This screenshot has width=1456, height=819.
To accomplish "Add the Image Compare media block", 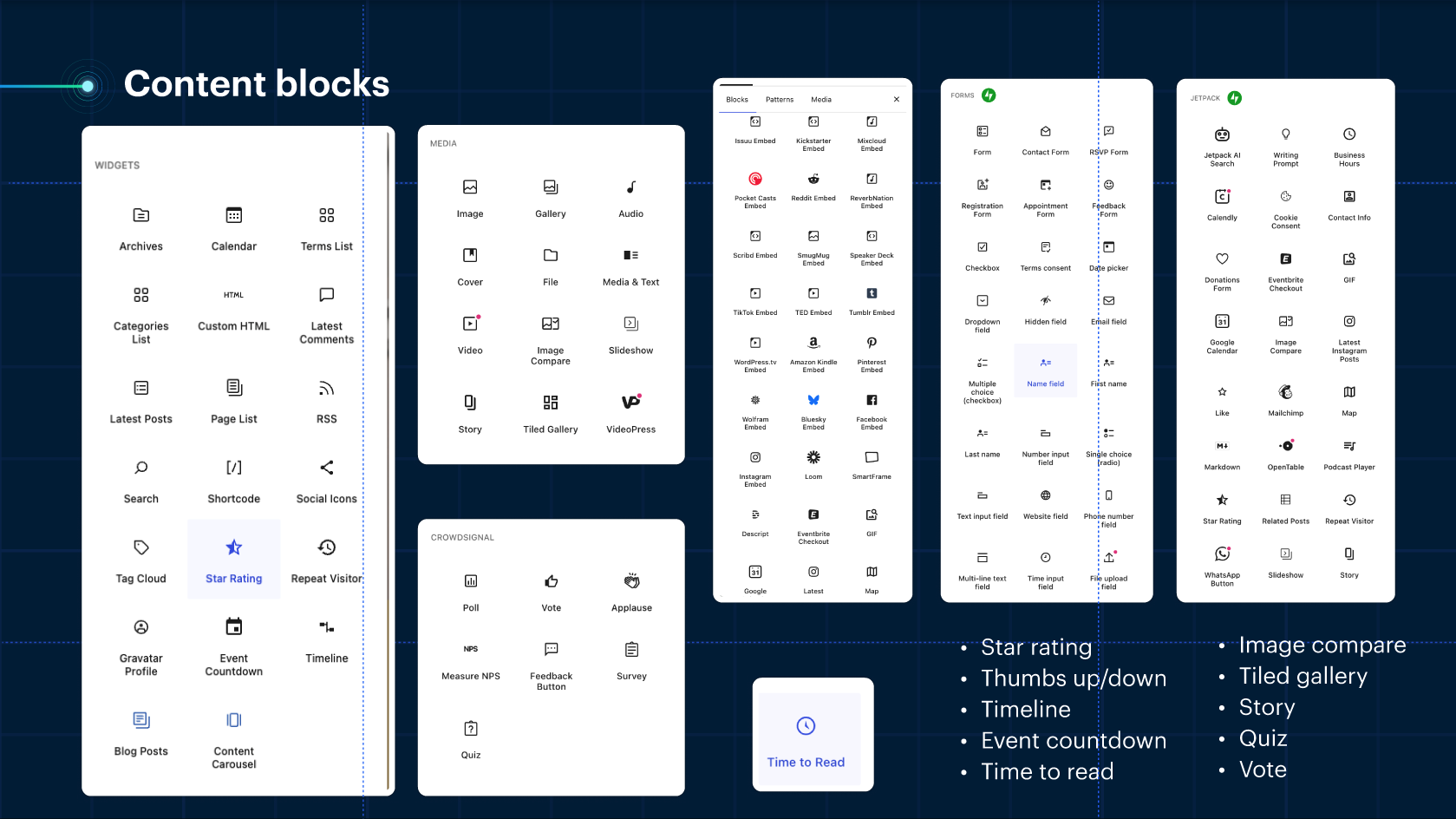I will [x=551, y=340].
